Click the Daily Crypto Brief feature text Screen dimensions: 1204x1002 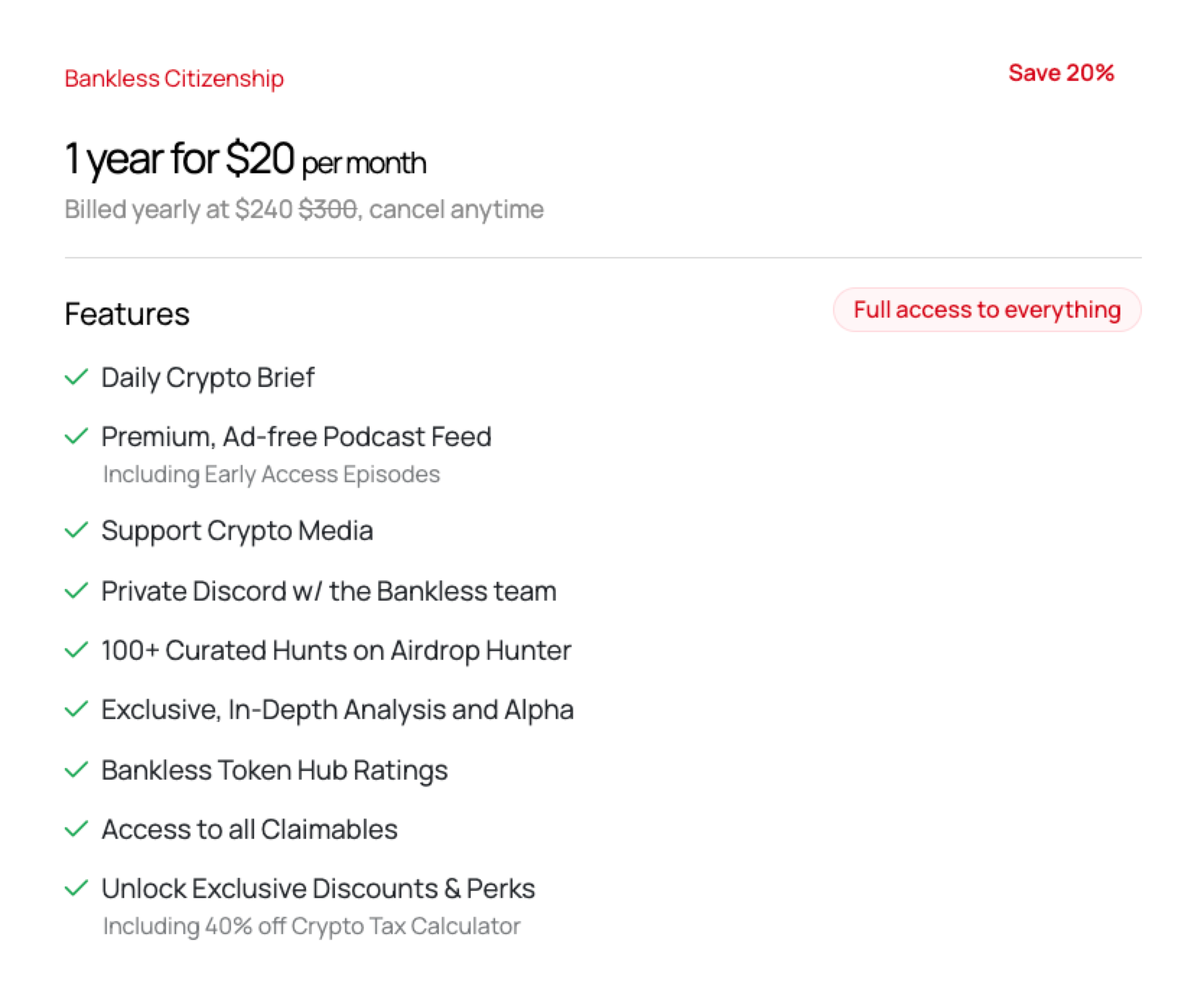coord(208,378)
